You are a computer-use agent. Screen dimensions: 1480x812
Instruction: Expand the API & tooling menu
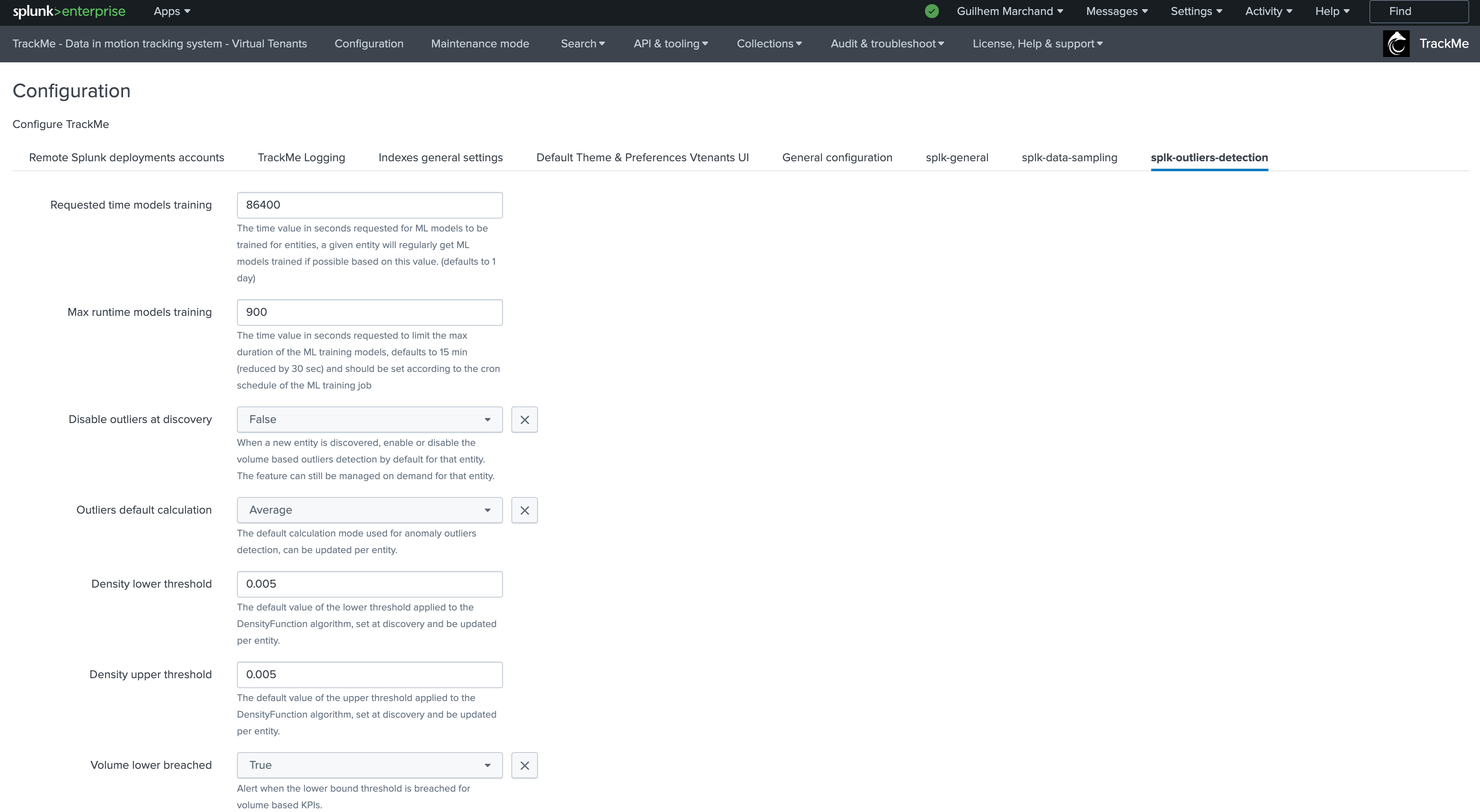point(671,44)
